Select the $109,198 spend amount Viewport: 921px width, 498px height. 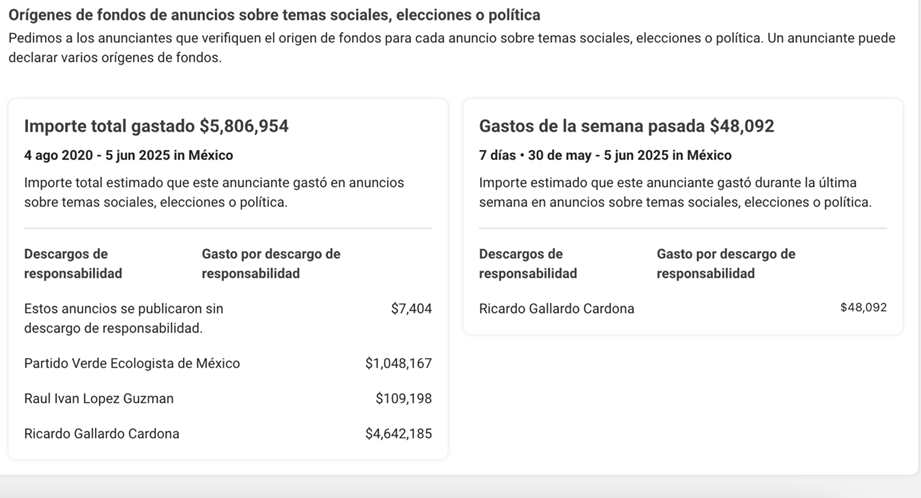pos(404,399)
